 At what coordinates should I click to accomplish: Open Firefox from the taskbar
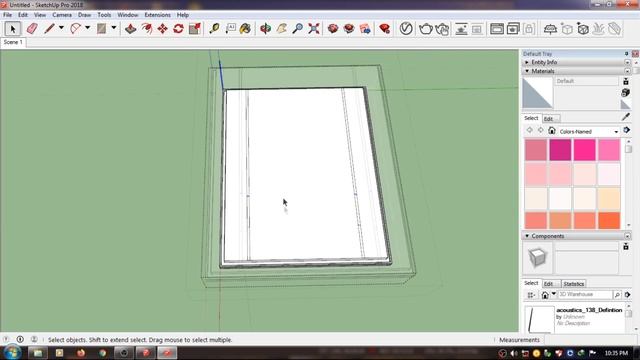click(x=81, y=353)
